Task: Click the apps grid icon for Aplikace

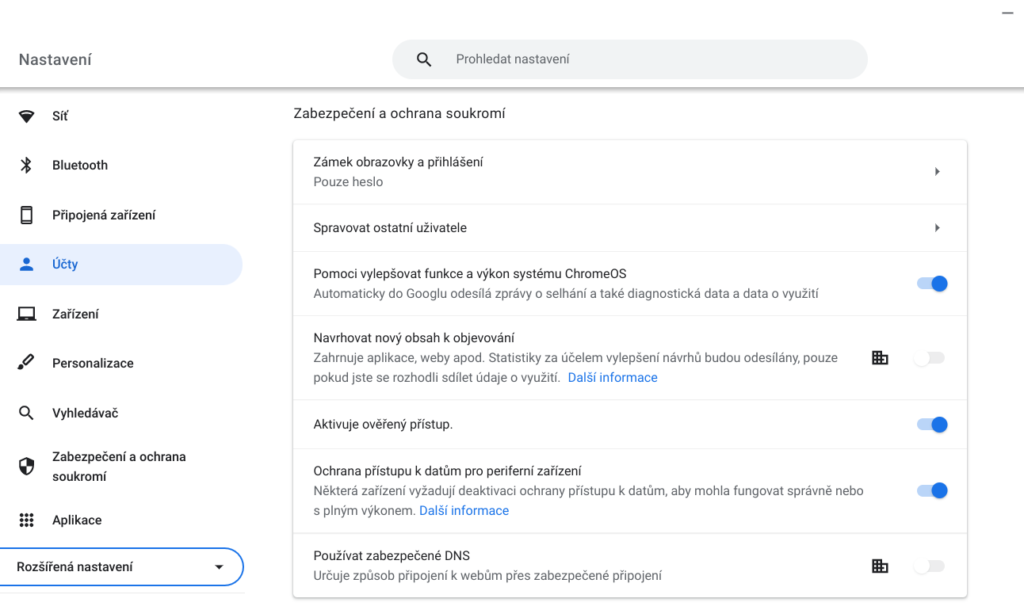Action: click(x=27, y=520)
